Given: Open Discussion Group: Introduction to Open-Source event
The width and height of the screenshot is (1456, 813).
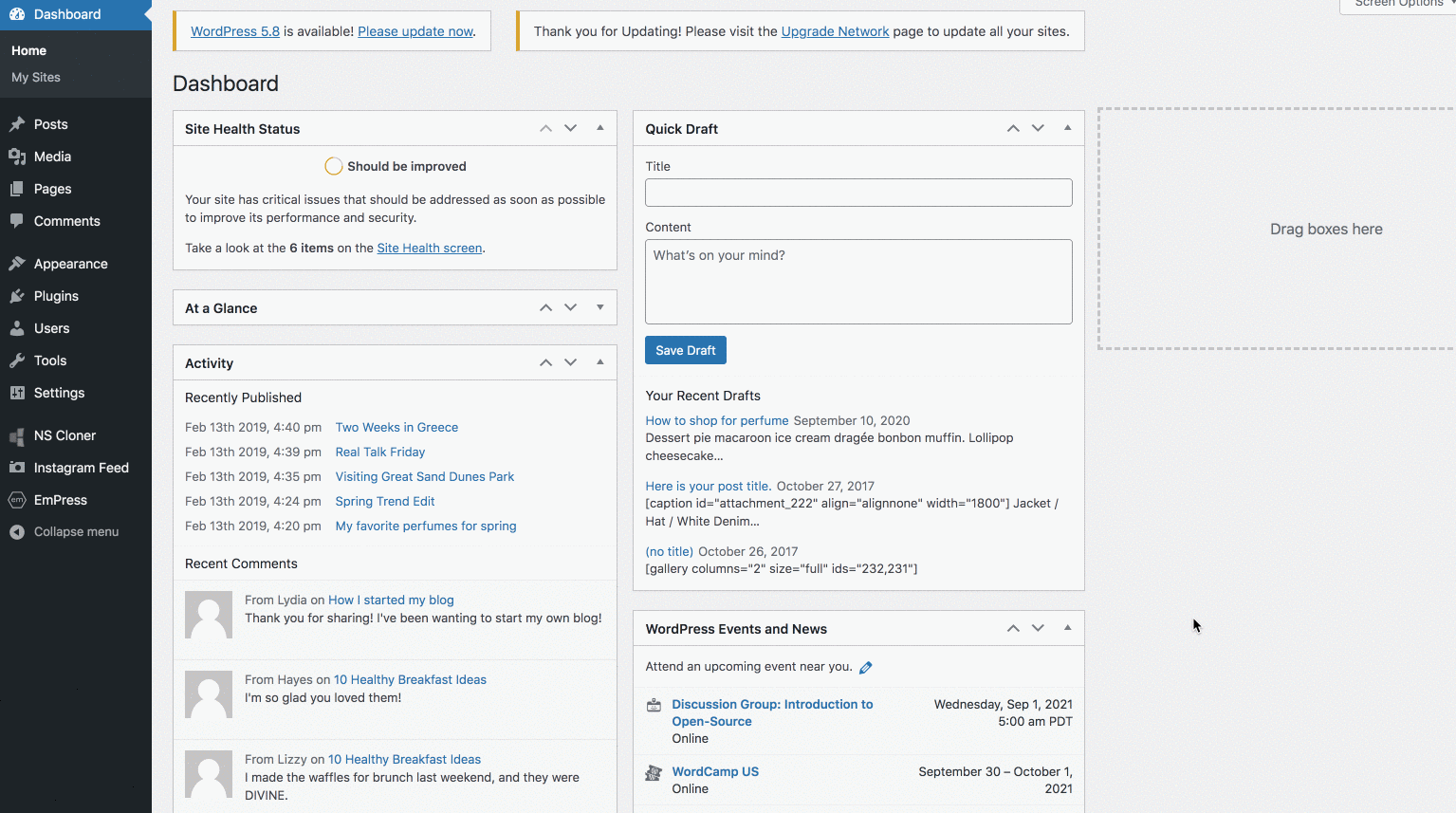Looking at the screenshot, I should click(x=772, y=712).
